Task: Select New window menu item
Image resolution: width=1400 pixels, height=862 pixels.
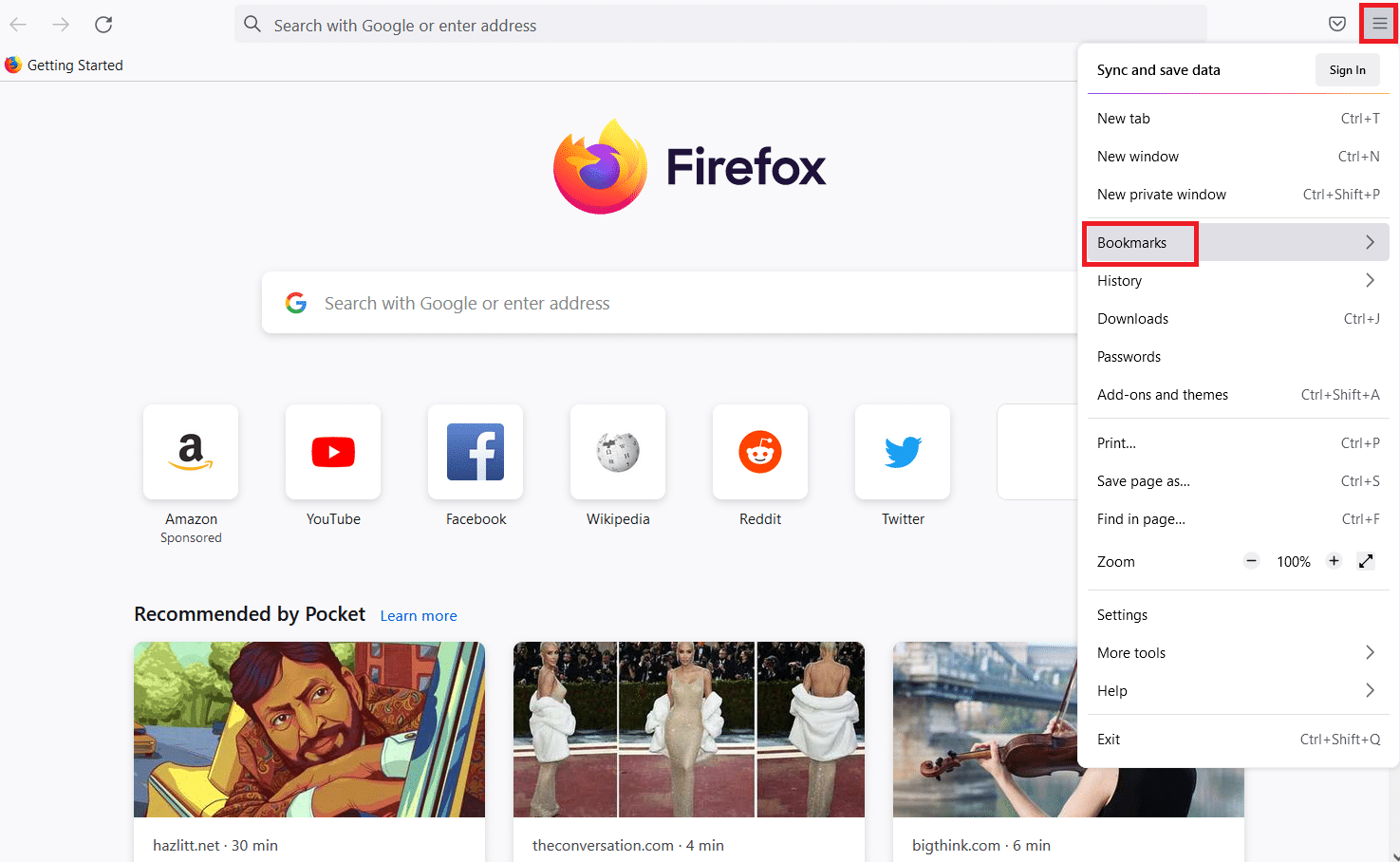Action: [1238, 156]
